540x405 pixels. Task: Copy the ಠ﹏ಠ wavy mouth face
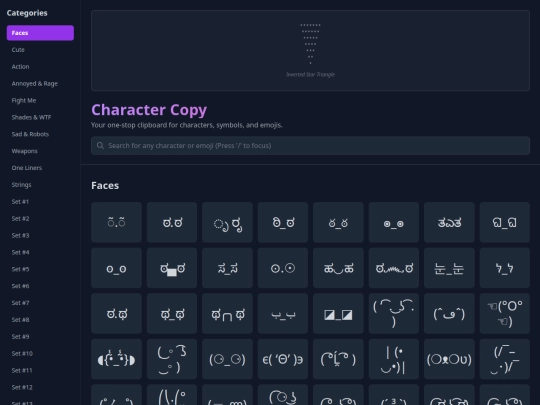(x=394, y=268)
